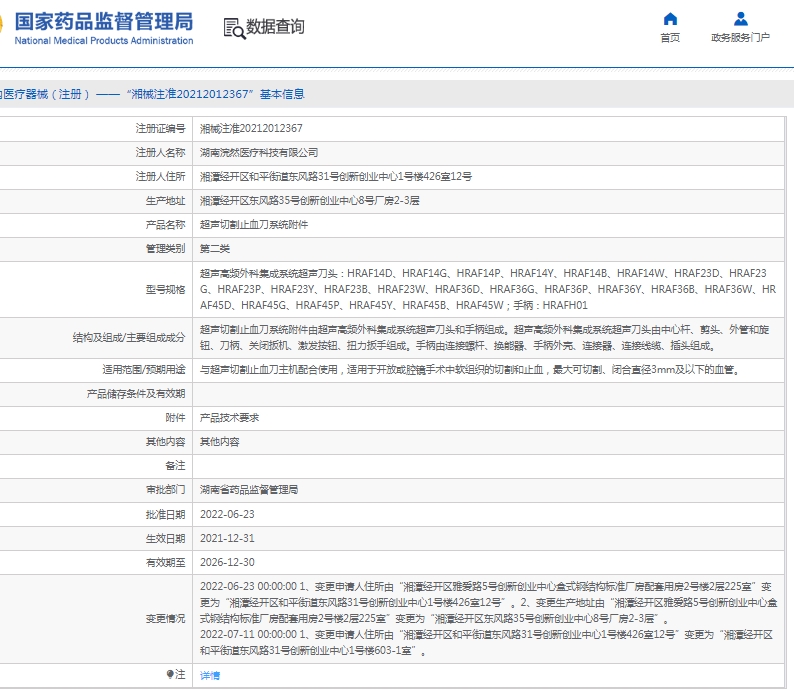Click the 适用范围/预期用途 label
This screenshot has width=794, height=695.
pyautogui.click(x=144, y=370)
